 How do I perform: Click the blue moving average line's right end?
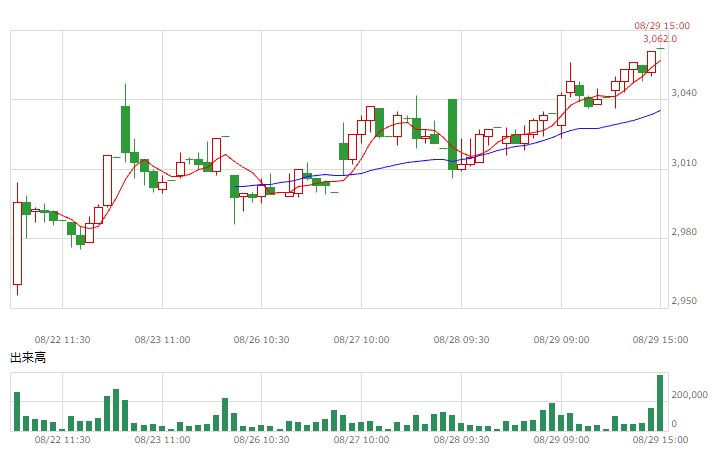click(x=659, y=111)
